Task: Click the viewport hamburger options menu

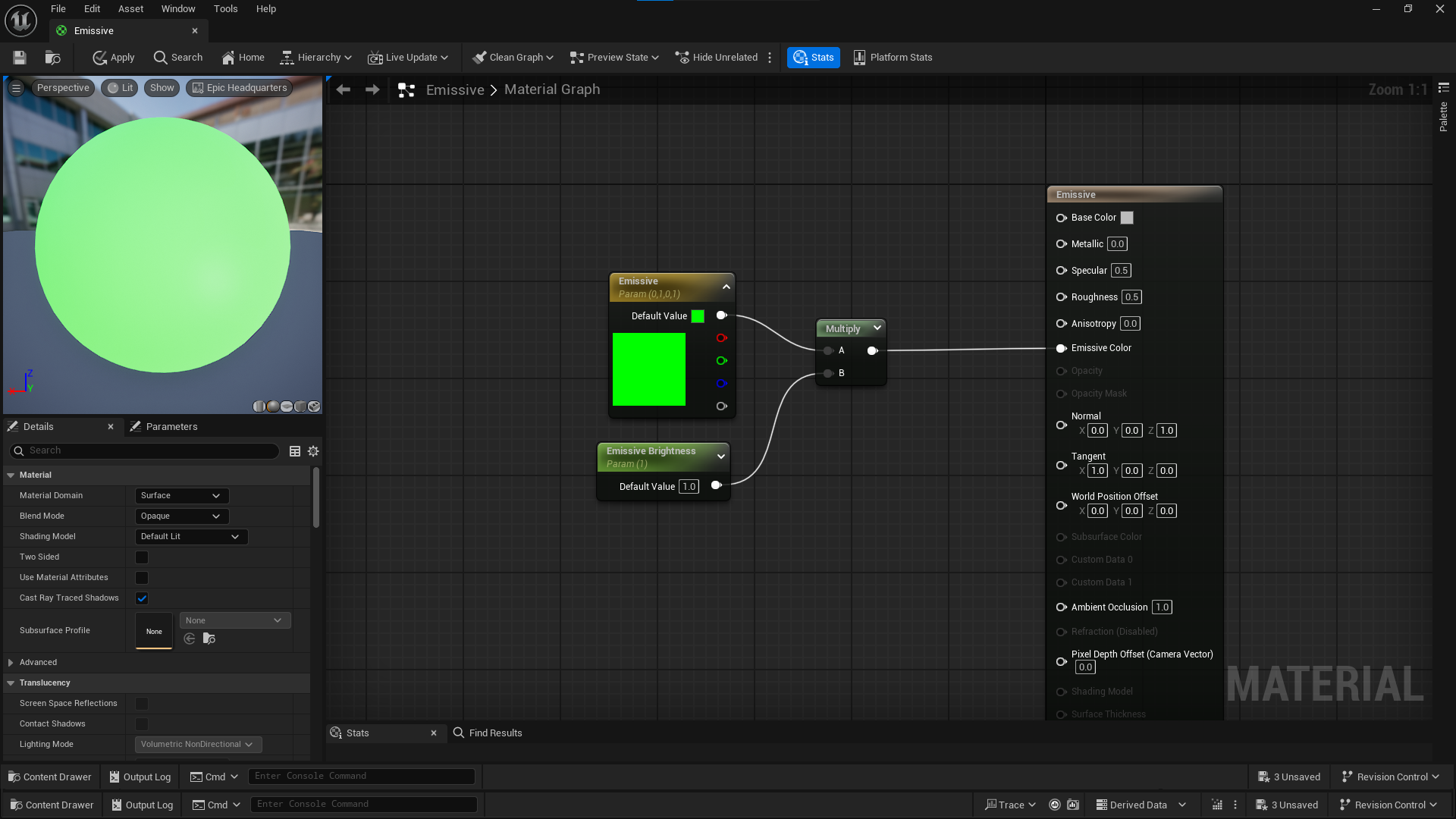Action: (x=16, y=88)
